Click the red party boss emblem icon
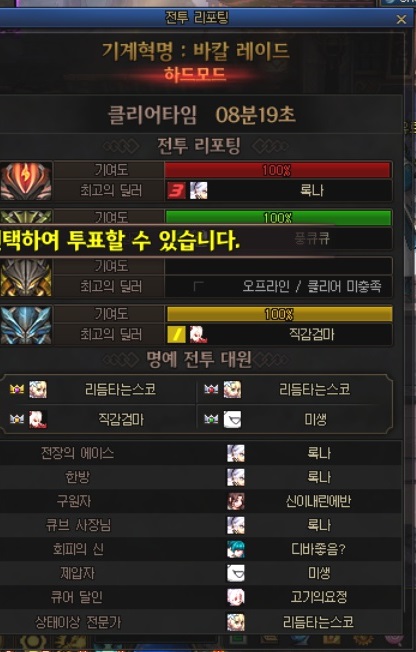This screenshot has width=416, height=652. coord(26,181)
